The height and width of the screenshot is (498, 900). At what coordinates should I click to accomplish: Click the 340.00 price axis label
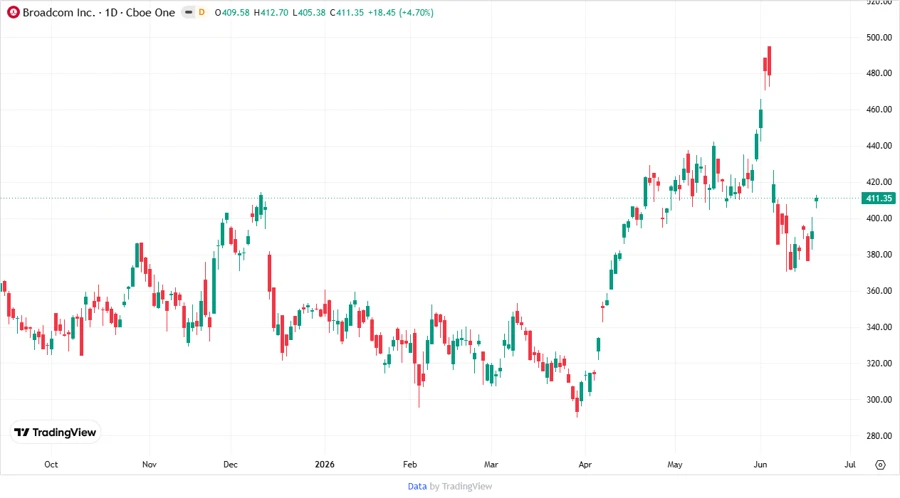pos(879,328)
